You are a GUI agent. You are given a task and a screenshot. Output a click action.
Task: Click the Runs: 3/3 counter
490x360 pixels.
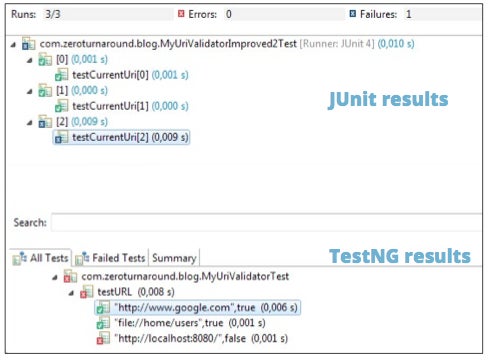click(36, 14)
